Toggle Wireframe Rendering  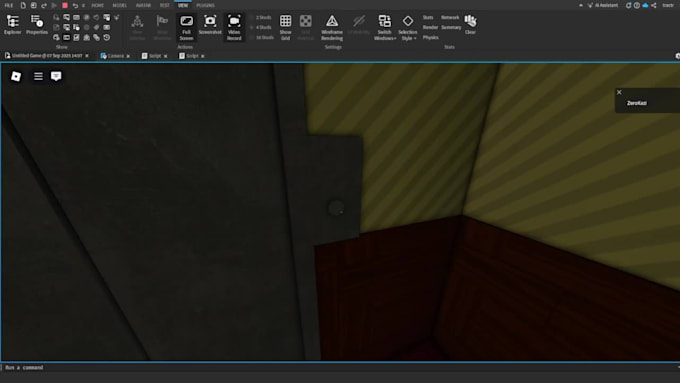332,27
